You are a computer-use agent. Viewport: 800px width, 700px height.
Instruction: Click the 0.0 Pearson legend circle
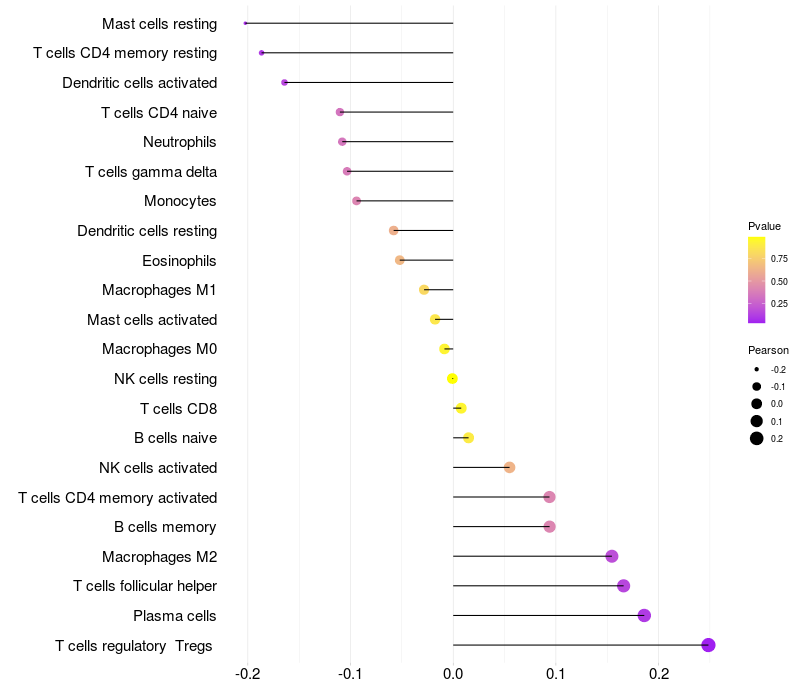pyautogui.click(x=756, y=404)
